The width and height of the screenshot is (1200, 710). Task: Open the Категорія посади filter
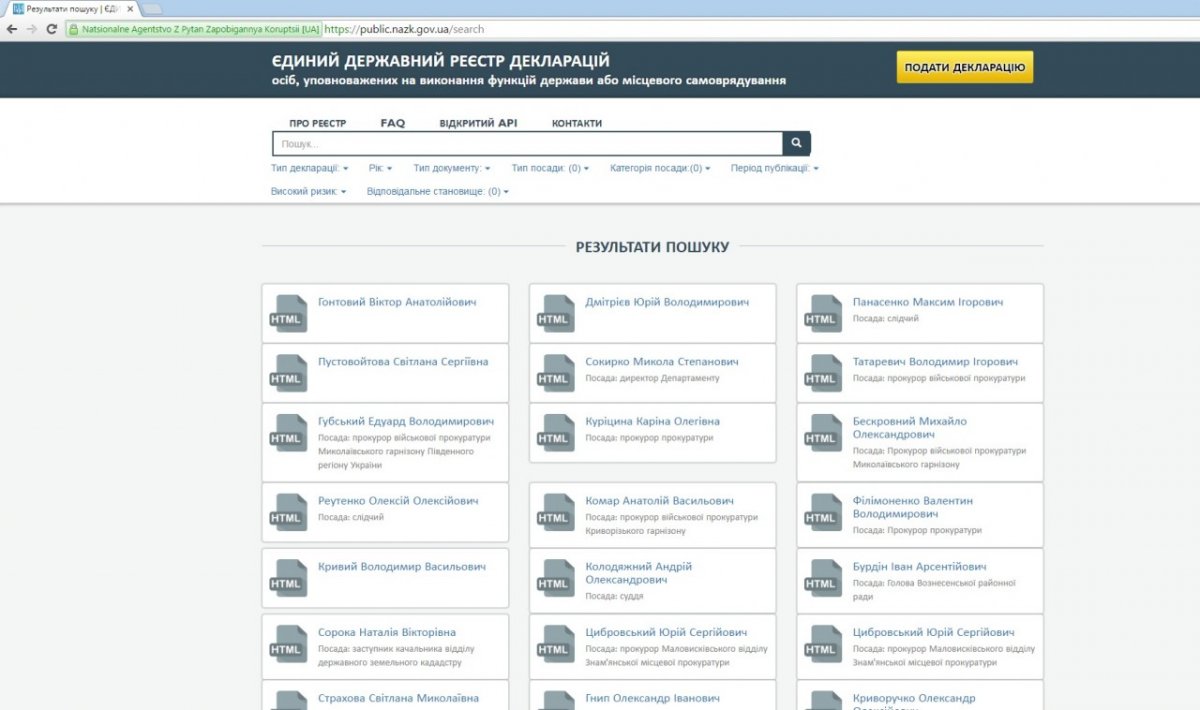pyautogui.click(x=660, y=168)
